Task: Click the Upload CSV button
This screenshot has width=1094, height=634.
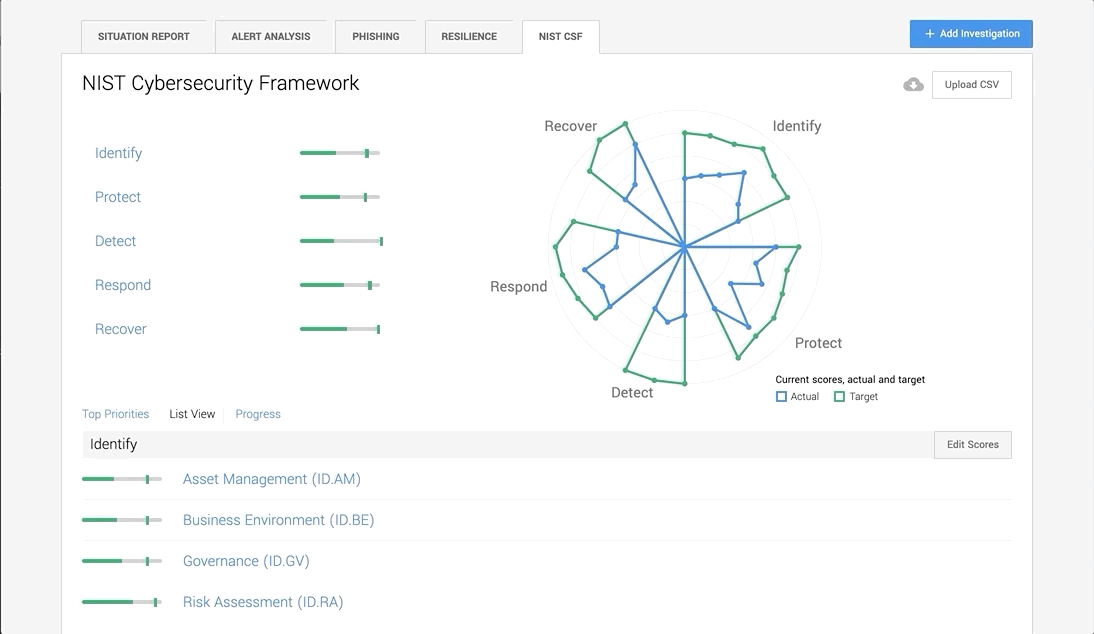Action: click(971, 84)
